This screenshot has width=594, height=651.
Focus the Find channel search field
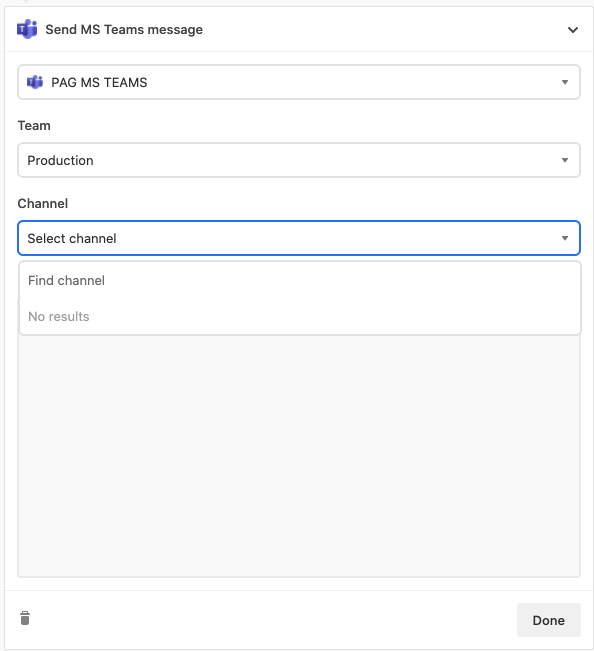300,281
